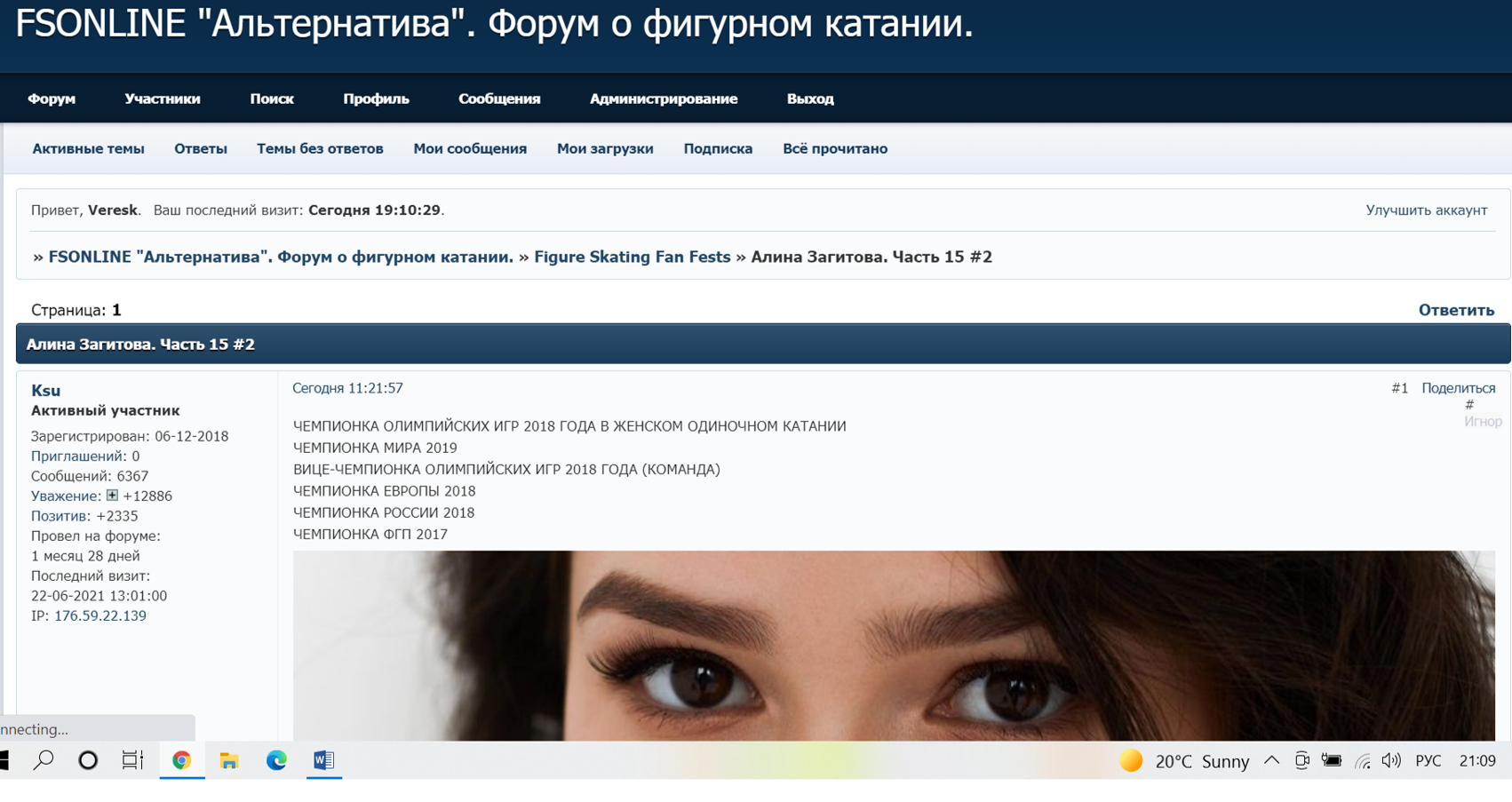Open the 21:09 clock flyout
The image size is (1512, 802).
click(x=1477, y=760)
